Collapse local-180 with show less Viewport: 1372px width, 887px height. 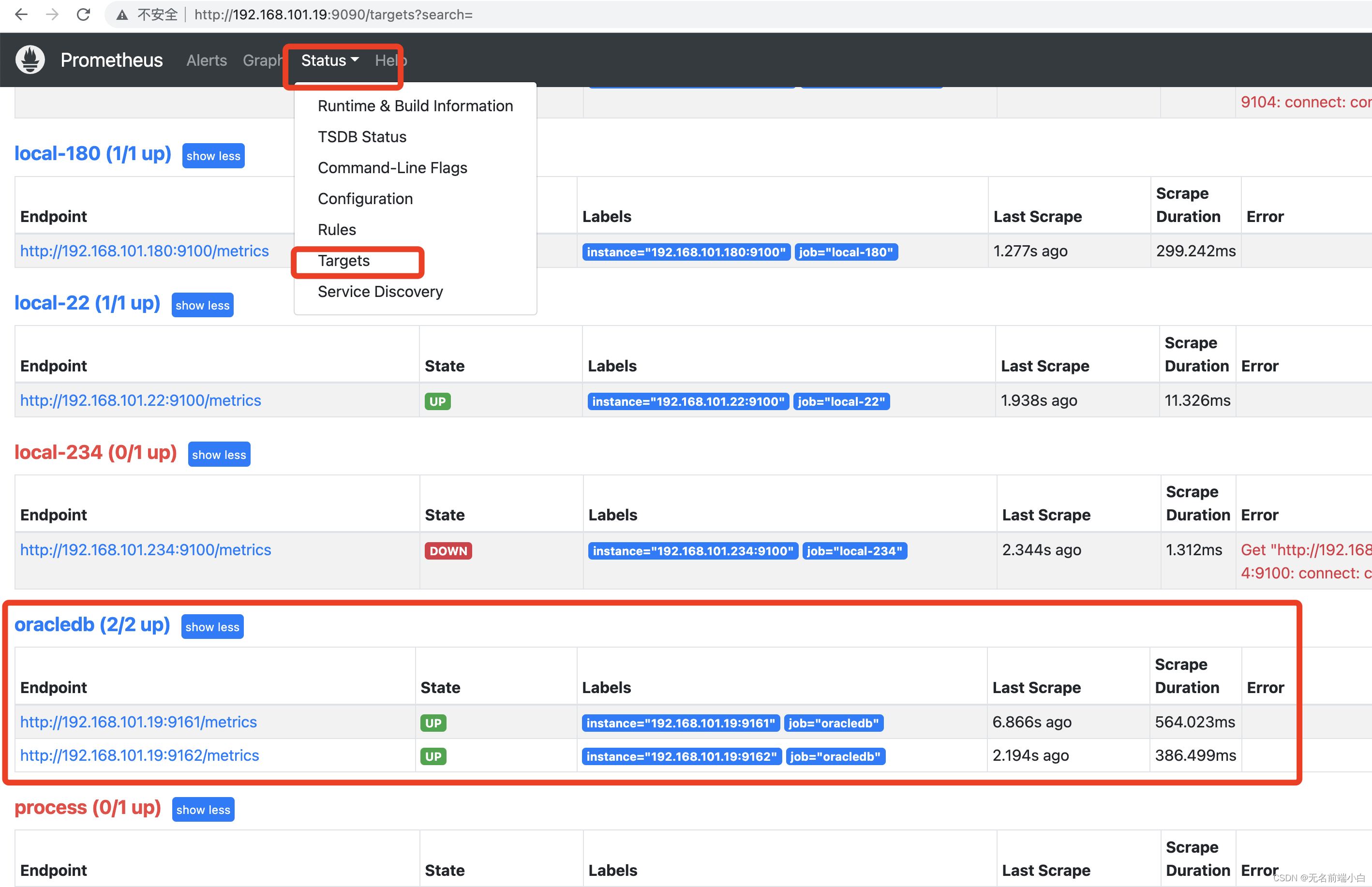point(213,156)
